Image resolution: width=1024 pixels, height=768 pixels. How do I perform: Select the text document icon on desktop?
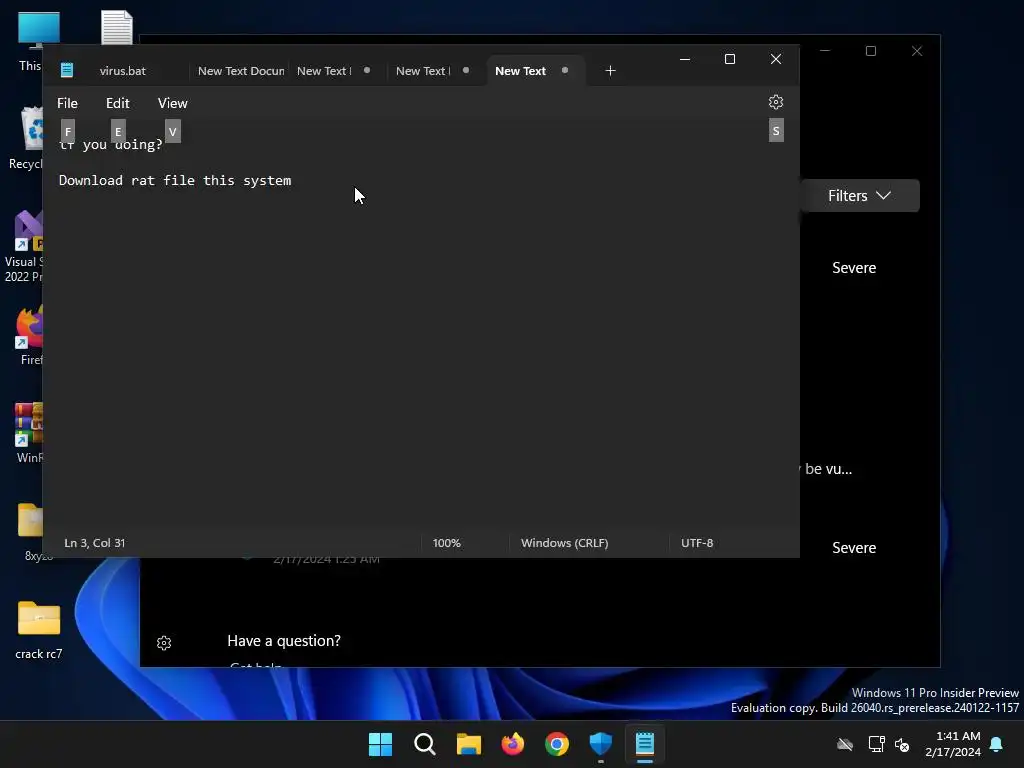[x=117, y=27]
